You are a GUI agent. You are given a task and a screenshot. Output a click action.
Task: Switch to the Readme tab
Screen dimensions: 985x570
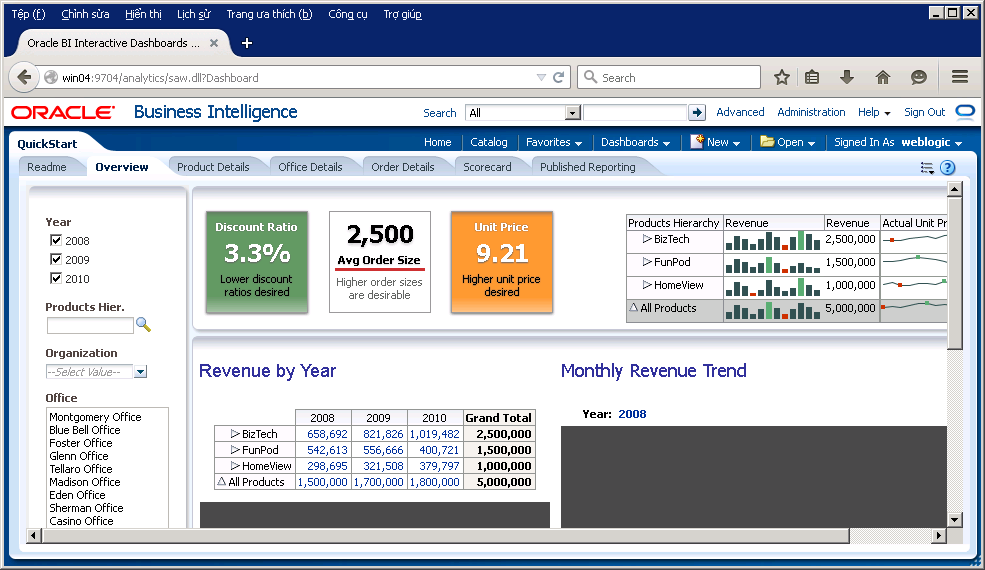click(46, 167)
